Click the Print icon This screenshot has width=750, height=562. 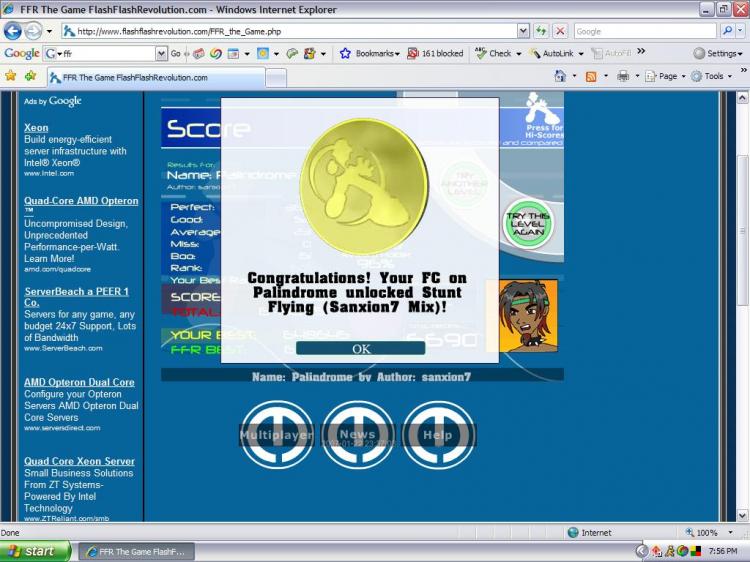pyautogui.click(x=623, y=76)
